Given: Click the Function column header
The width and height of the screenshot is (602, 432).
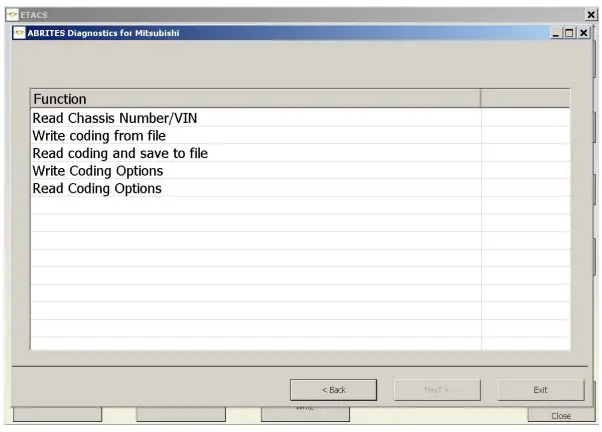Looking at the screenshot, I should (256, 99).
